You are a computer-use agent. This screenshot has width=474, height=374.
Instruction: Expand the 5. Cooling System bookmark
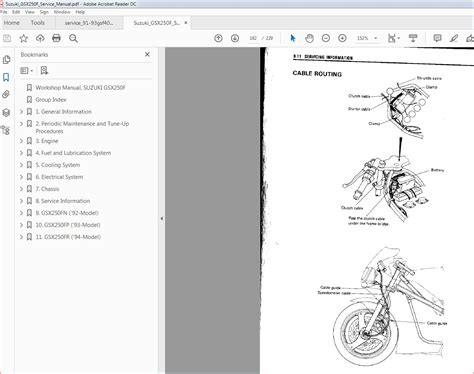[x=21, y=165]
